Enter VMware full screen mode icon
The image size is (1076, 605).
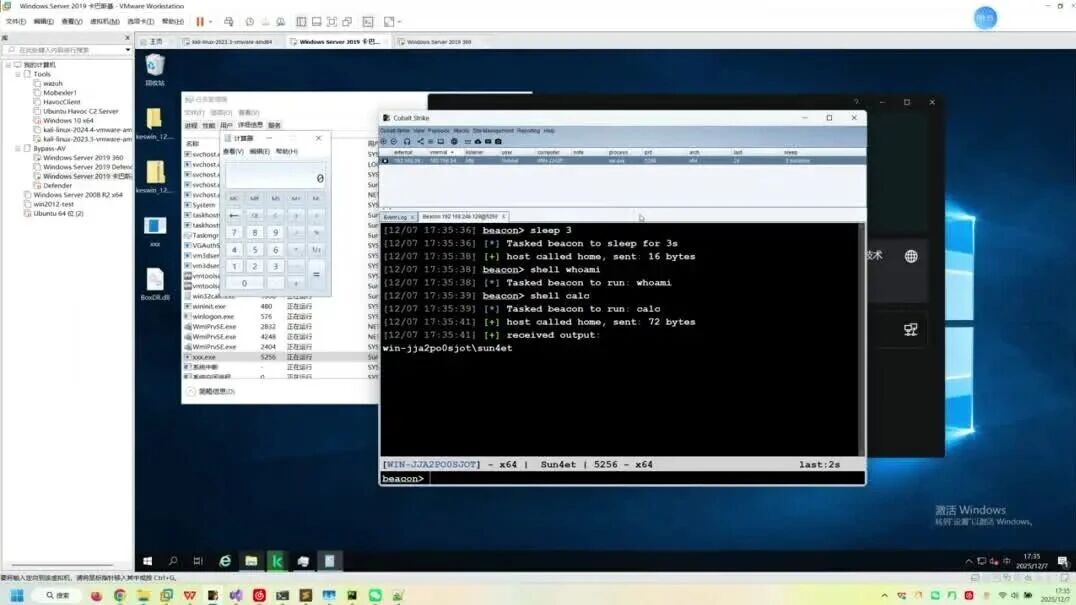point(332,22)
